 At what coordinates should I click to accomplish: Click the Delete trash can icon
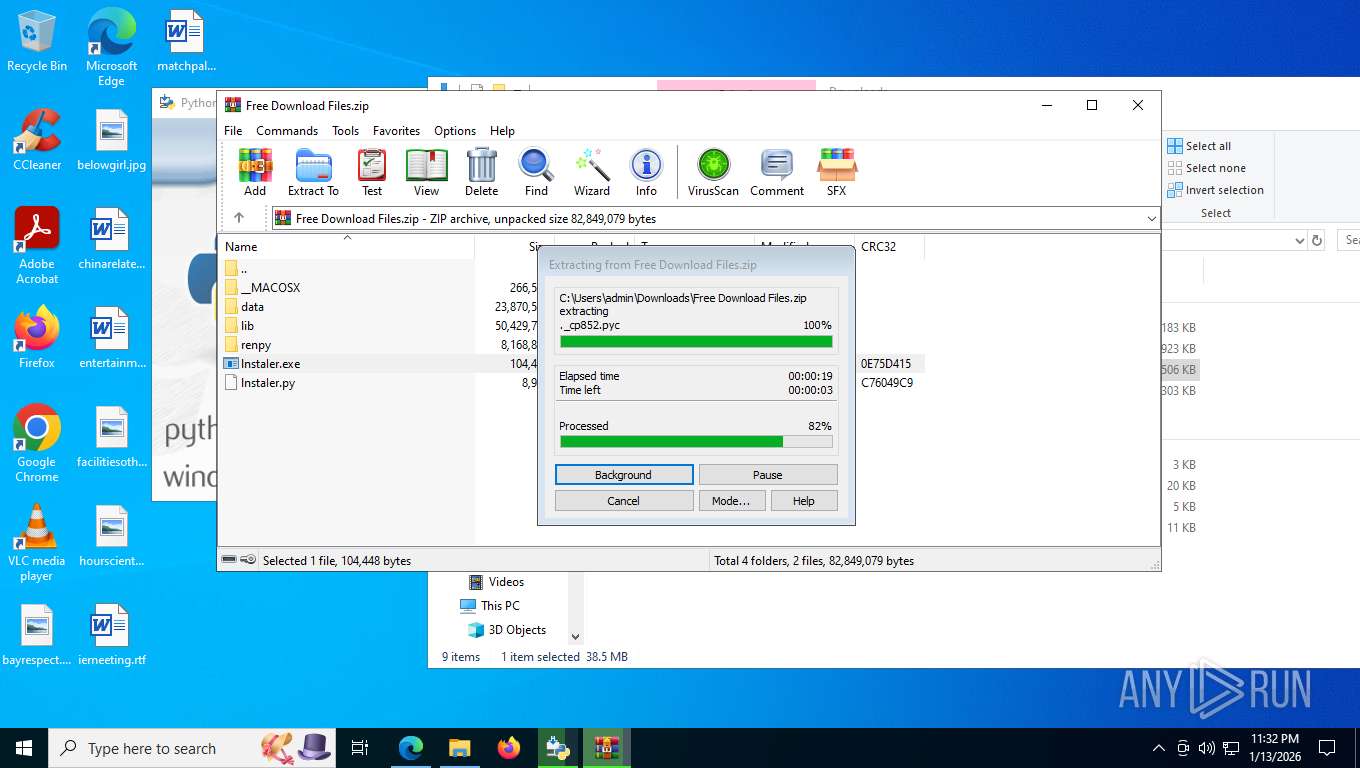pyautogui.click(x=481, y=172)
